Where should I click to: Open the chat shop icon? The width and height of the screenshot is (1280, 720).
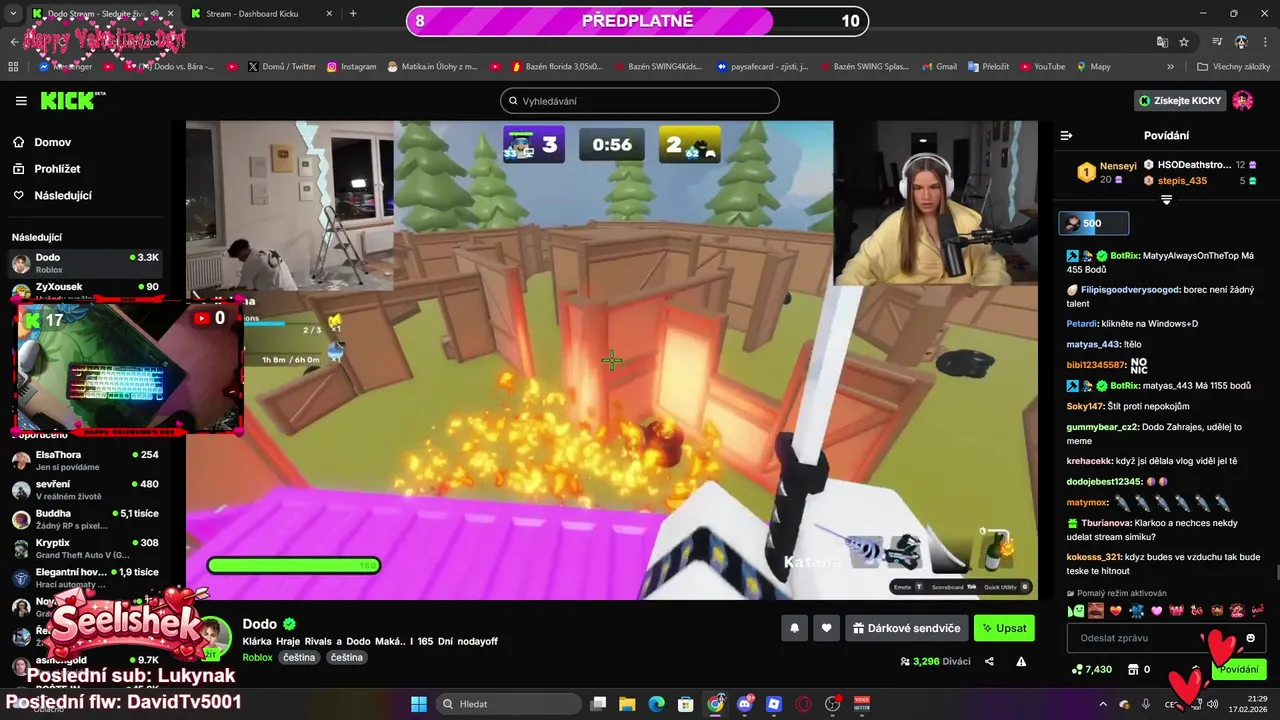point(1133,669)
